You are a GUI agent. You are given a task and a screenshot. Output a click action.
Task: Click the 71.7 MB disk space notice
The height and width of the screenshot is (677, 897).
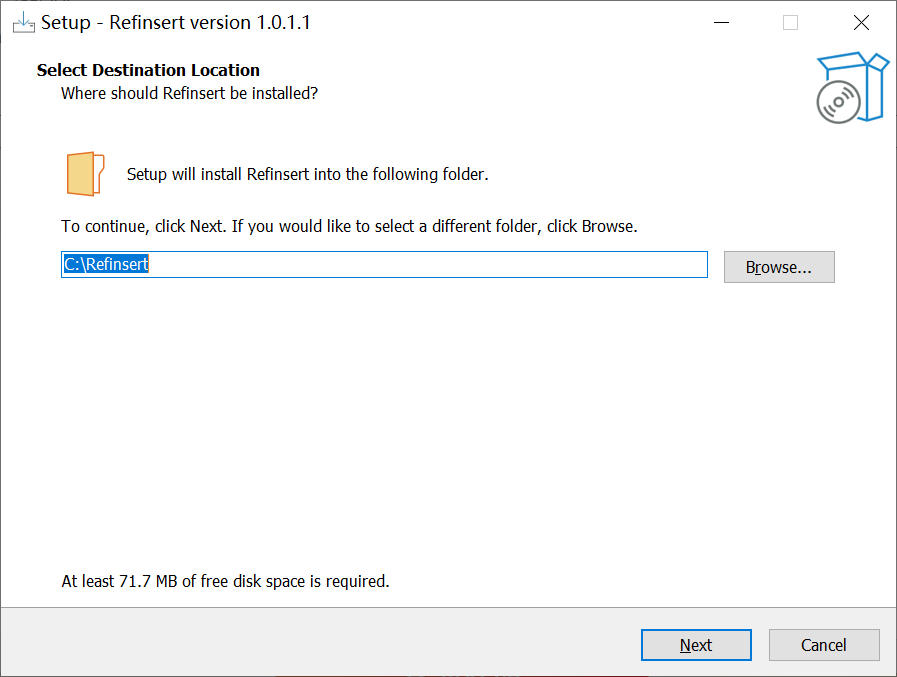[225, 581]
